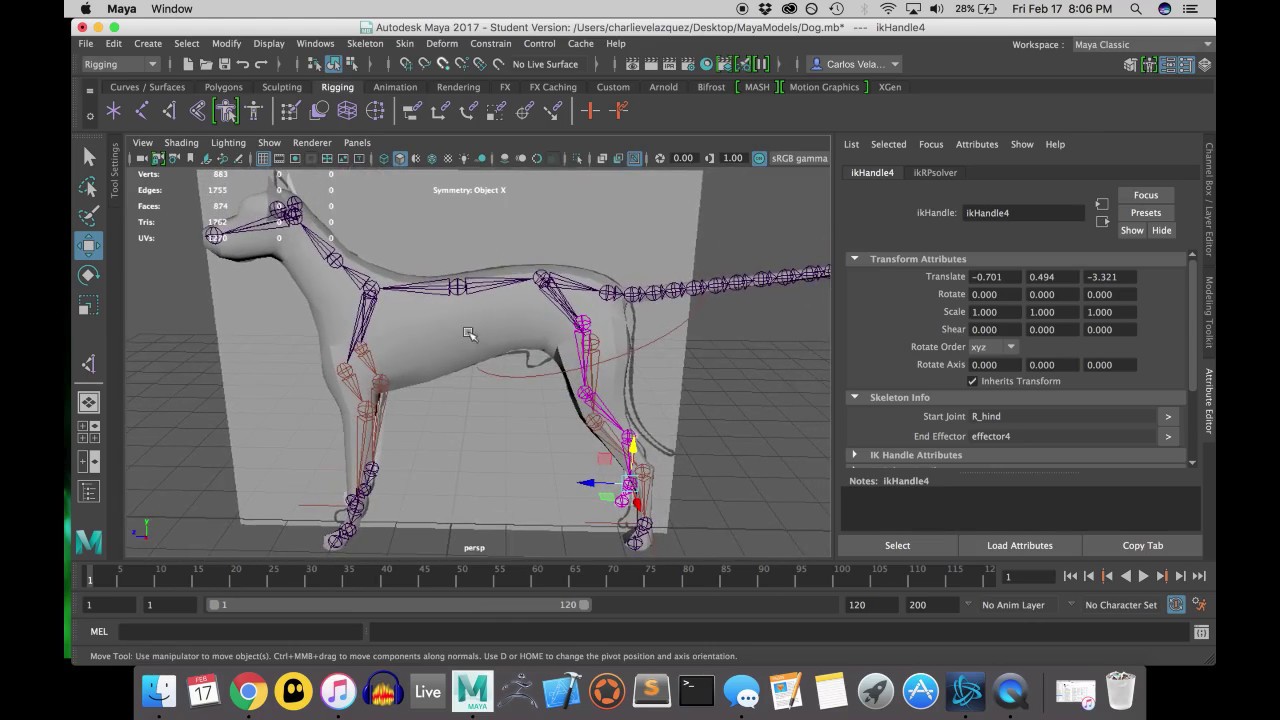Activate the Rotate tool in the toolbox
1280x720 pixels.
pyautogui.click(x=89, y=275)
